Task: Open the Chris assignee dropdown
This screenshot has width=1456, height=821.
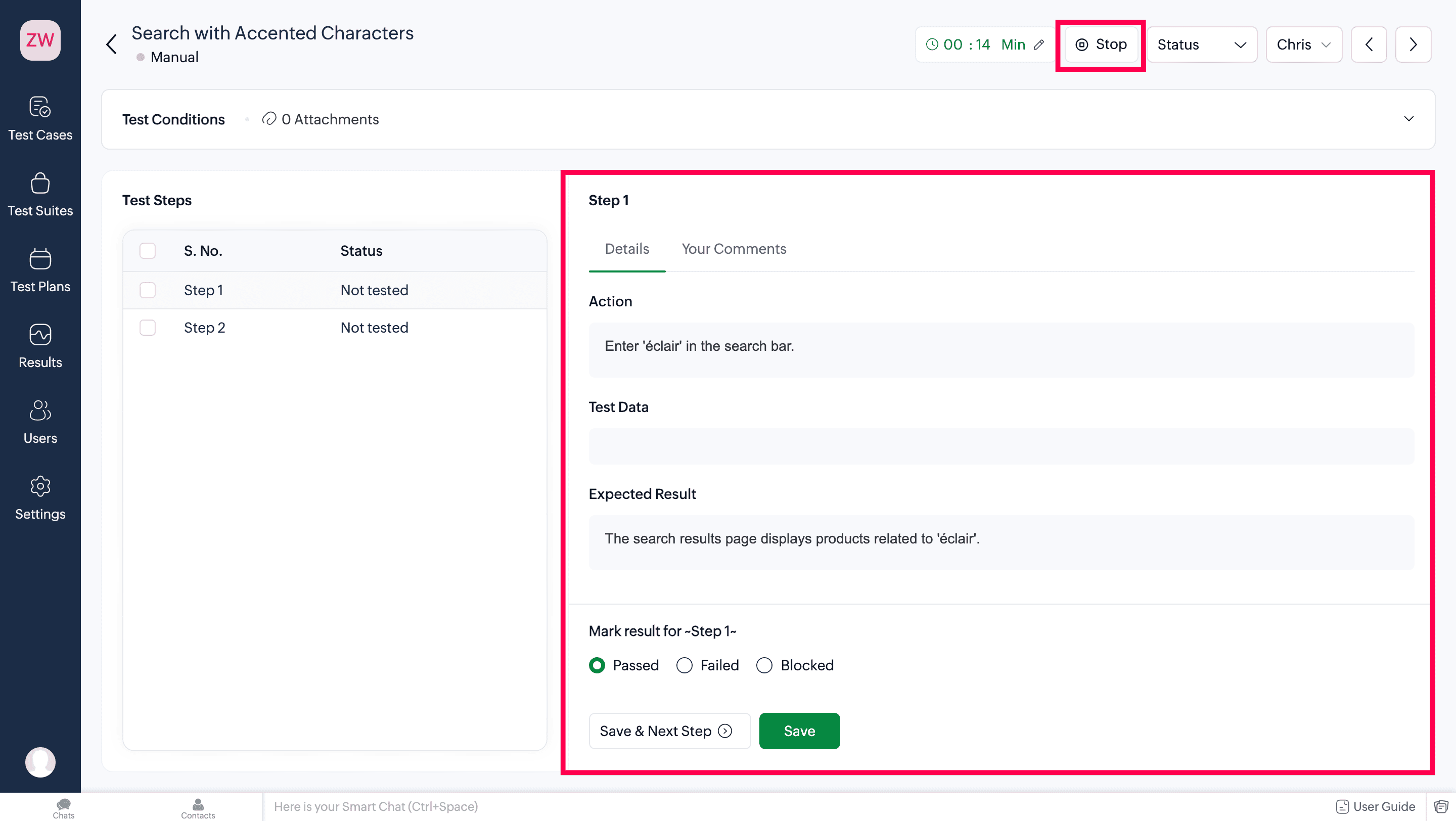Action: 1303,44
